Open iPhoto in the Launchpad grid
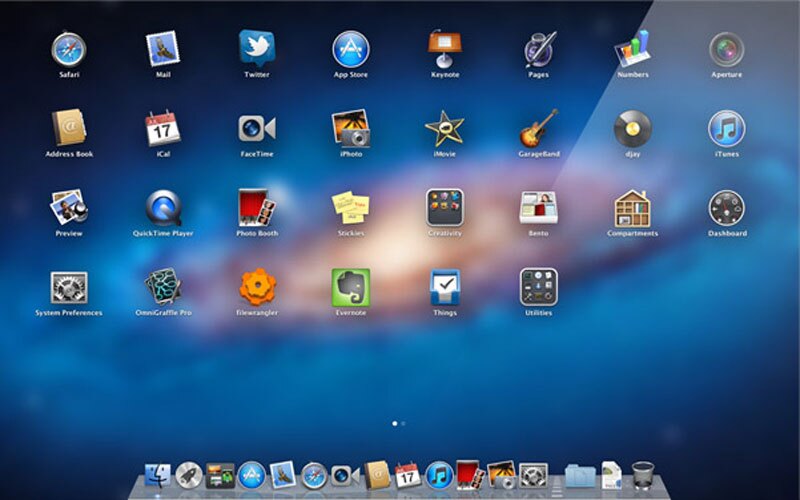This screenshot has width=800, height=500. (351, 129)
